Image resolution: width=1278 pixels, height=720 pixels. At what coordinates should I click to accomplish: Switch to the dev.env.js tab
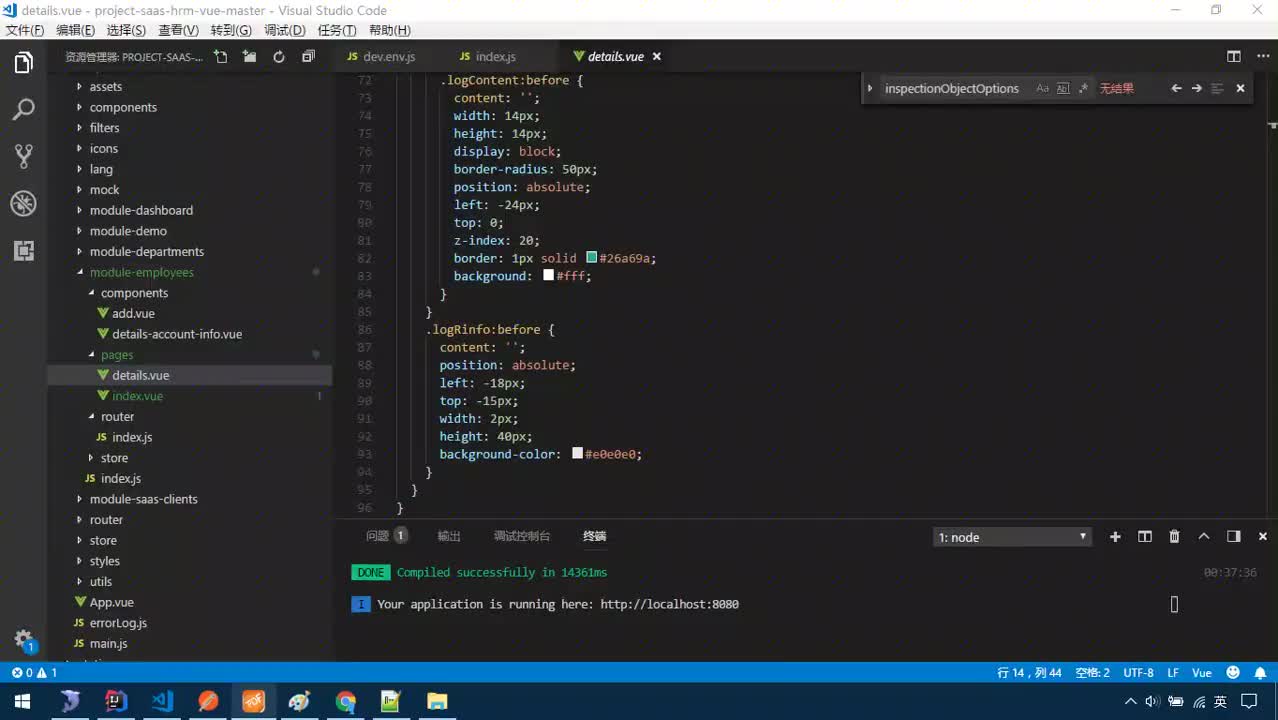tap(388, 57)
